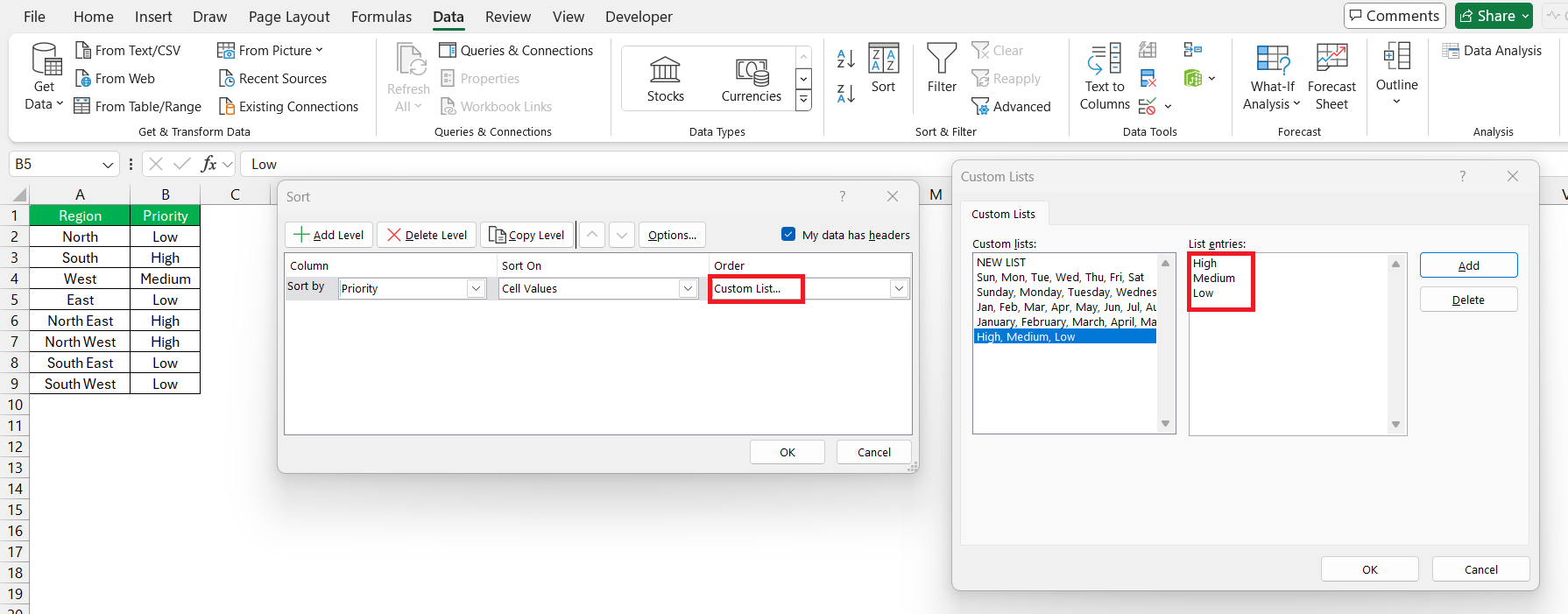Launch Text to Columns wizard
The width and height of the screenshot is (1568, 614).
click(1105, 77)
